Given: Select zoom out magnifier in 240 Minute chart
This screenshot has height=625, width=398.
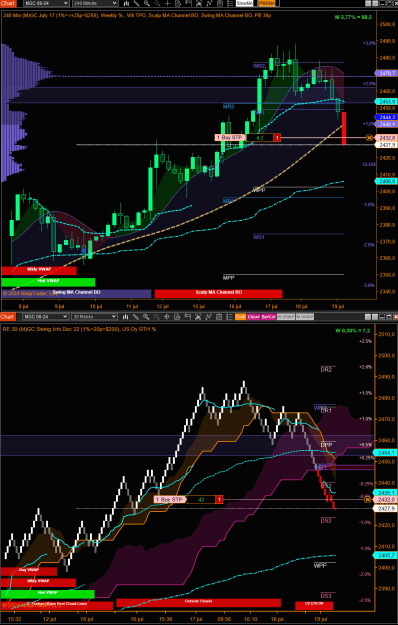Looking at the screenshot, I should (x=157, y=3).
